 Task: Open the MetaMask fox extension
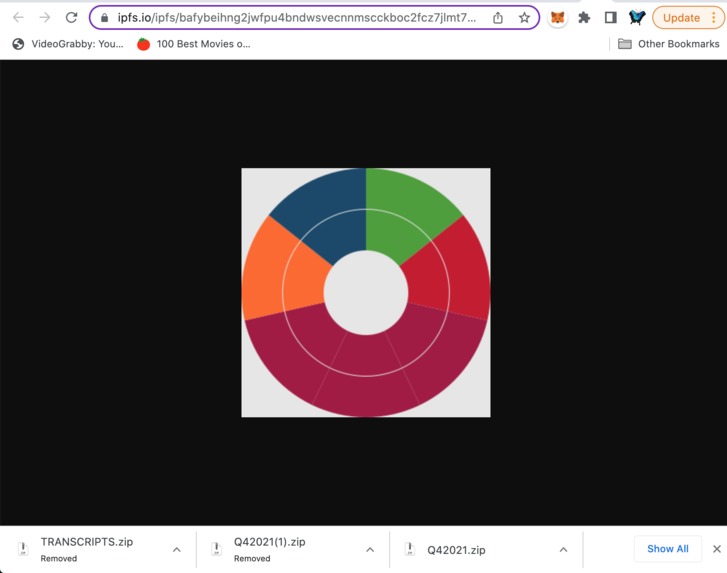click(x=557, y=18)
